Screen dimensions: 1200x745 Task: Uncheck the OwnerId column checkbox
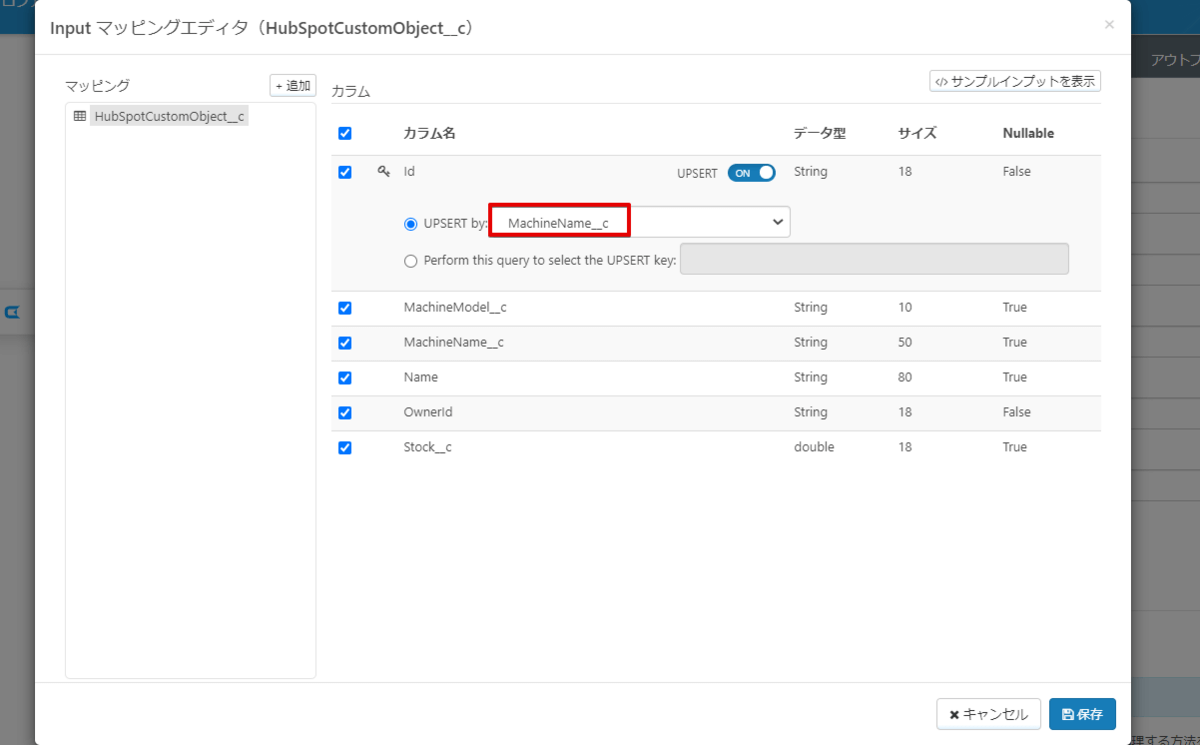(x=345, y=413)
